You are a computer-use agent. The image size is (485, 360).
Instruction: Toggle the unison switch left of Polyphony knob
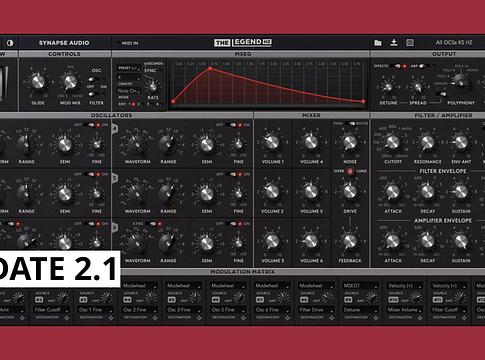pos(442,94)
